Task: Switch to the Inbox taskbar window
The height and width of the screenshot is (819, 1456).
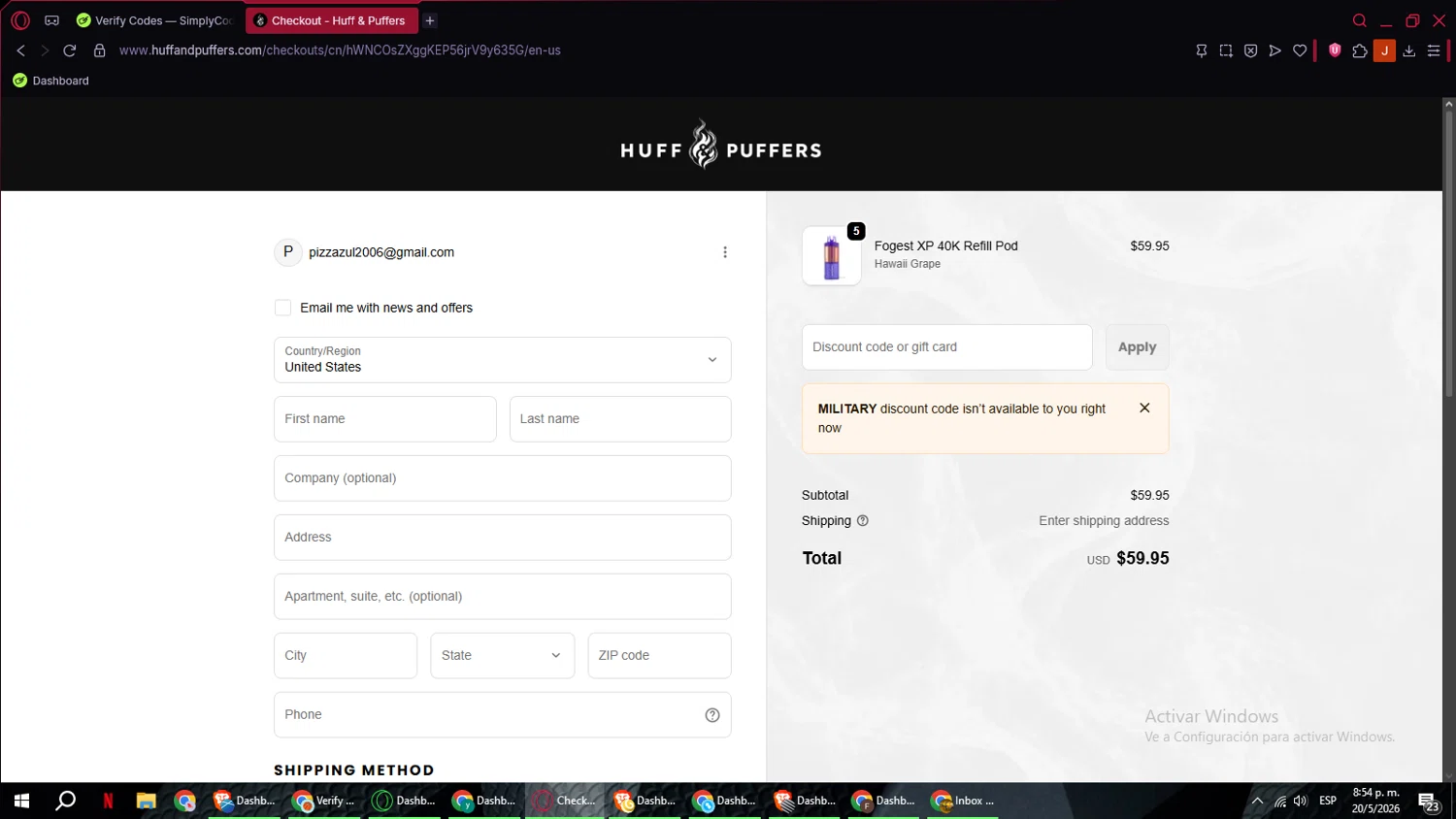Action: pyautogui.click(x=964, y=801)
